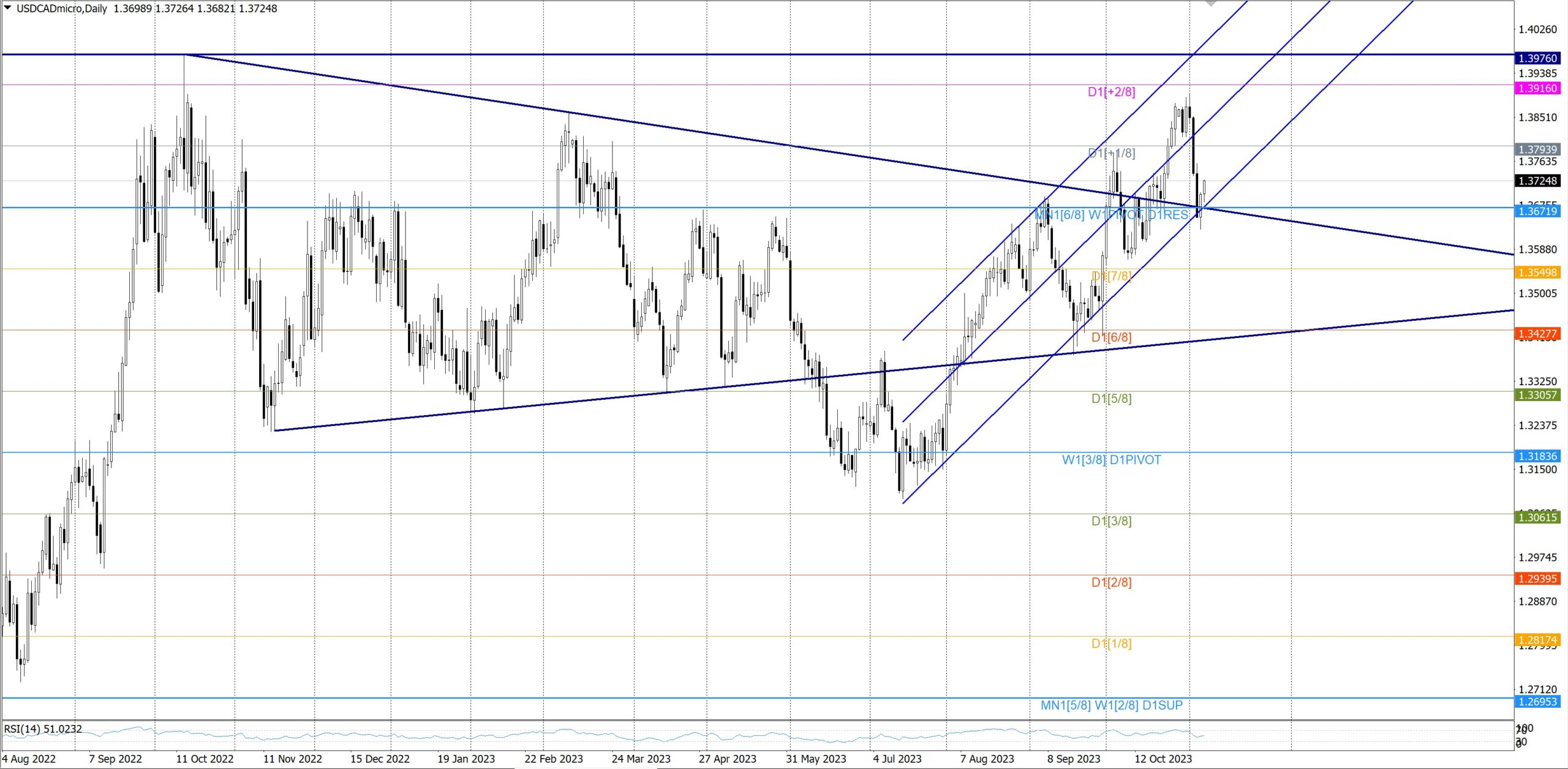Select the magenta 1.39160 price tag
This screenshot has height=769, width=1568.
tap(1537, 88)
